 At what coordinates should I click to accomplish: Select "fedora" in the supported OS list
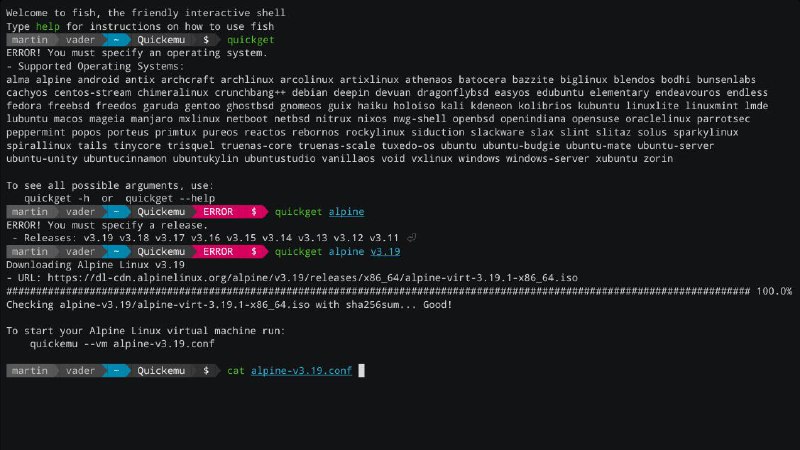(24, 106)
